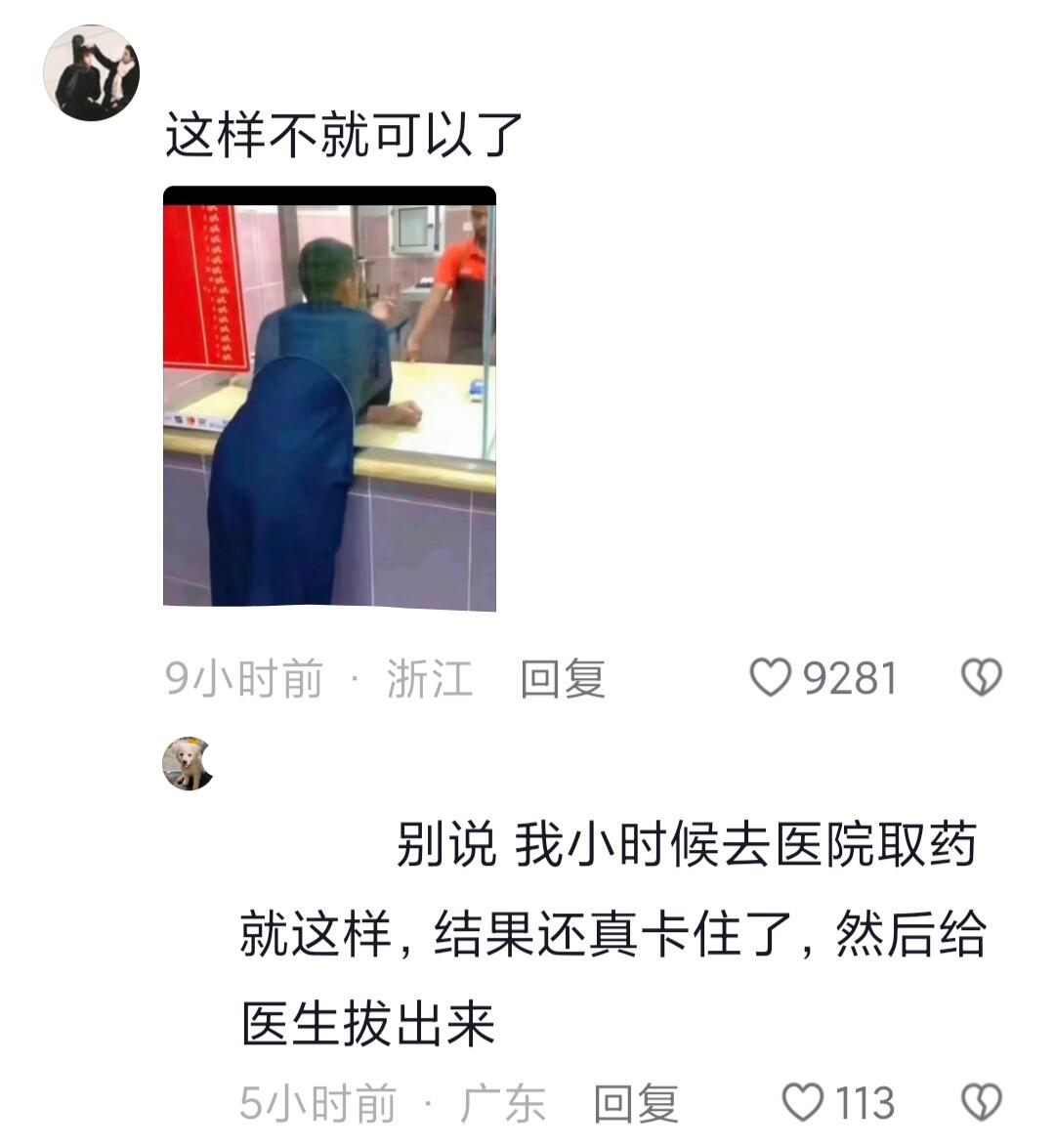
Task: Tap the 广东 location label
Action: [503, 1103]
